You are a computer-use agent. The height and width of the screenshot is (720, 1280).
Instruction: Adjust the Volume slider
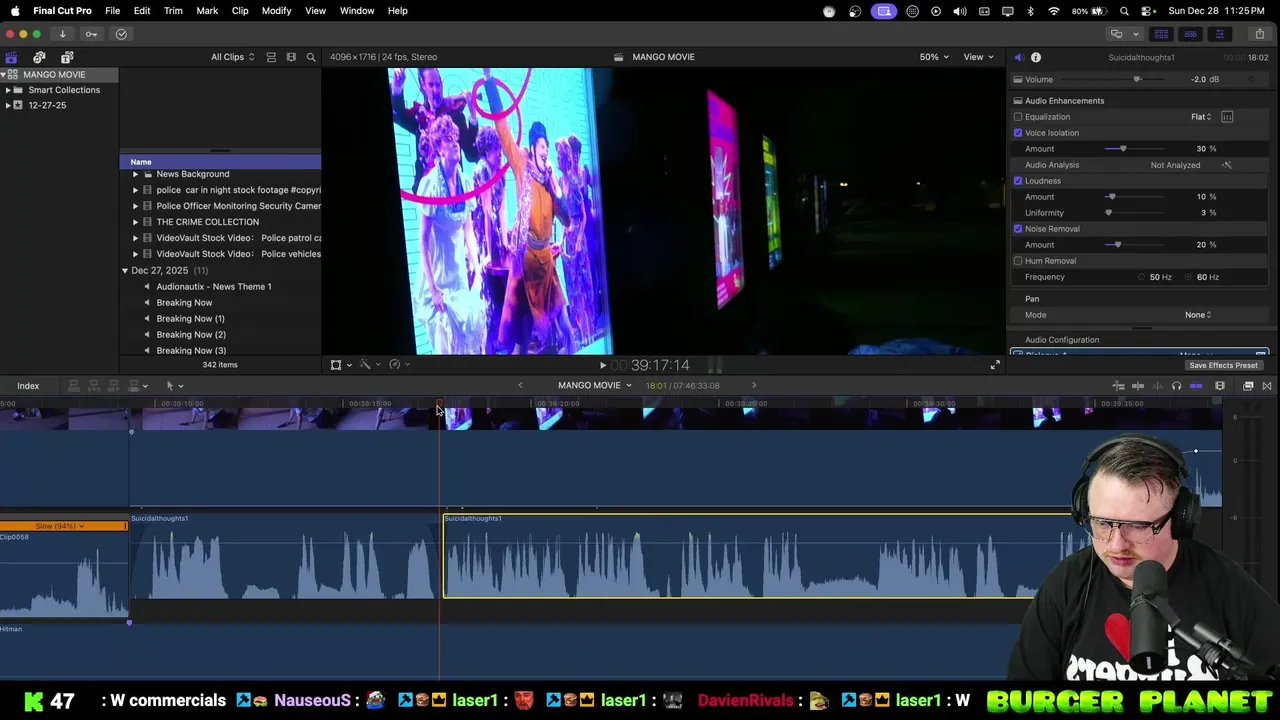(x=1136, y=80)
